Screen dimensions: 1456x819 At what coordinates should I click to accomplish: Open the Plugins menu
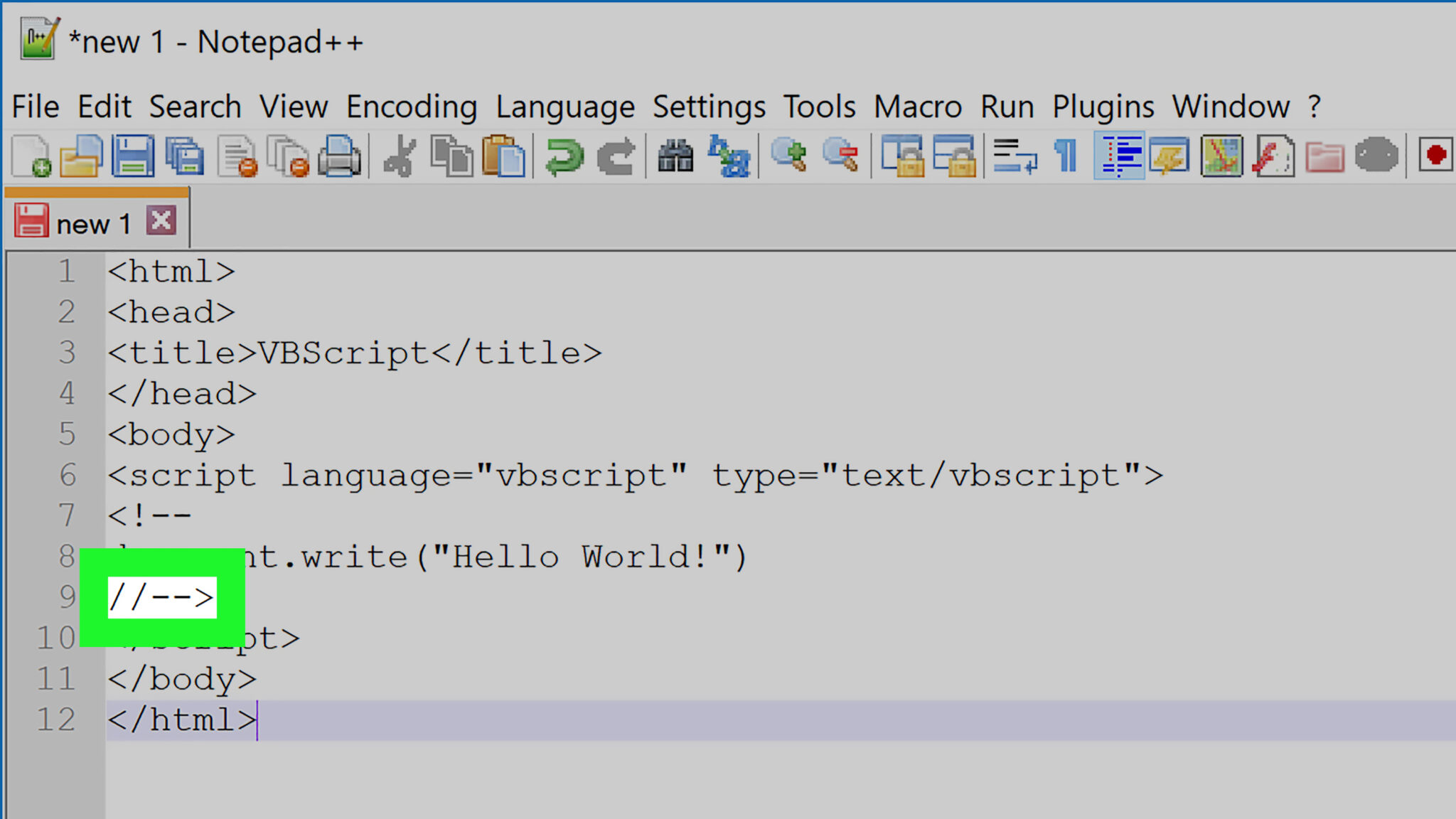coord(1103,106)
